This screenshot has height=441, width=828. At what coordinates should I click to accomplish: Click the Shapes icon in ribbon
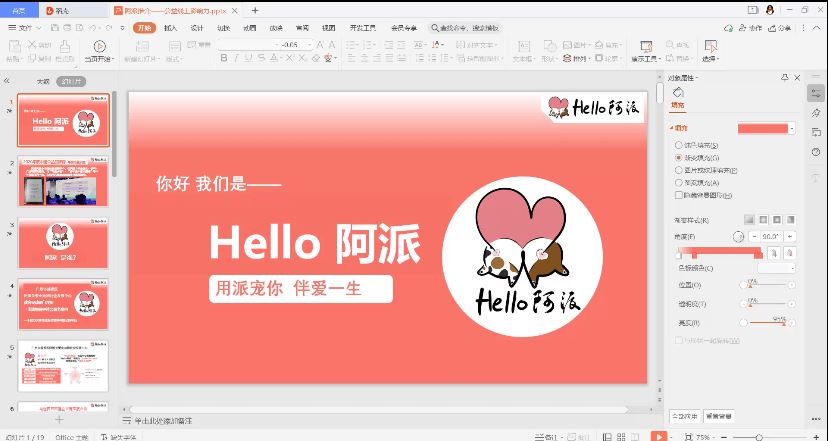(550, 46)
